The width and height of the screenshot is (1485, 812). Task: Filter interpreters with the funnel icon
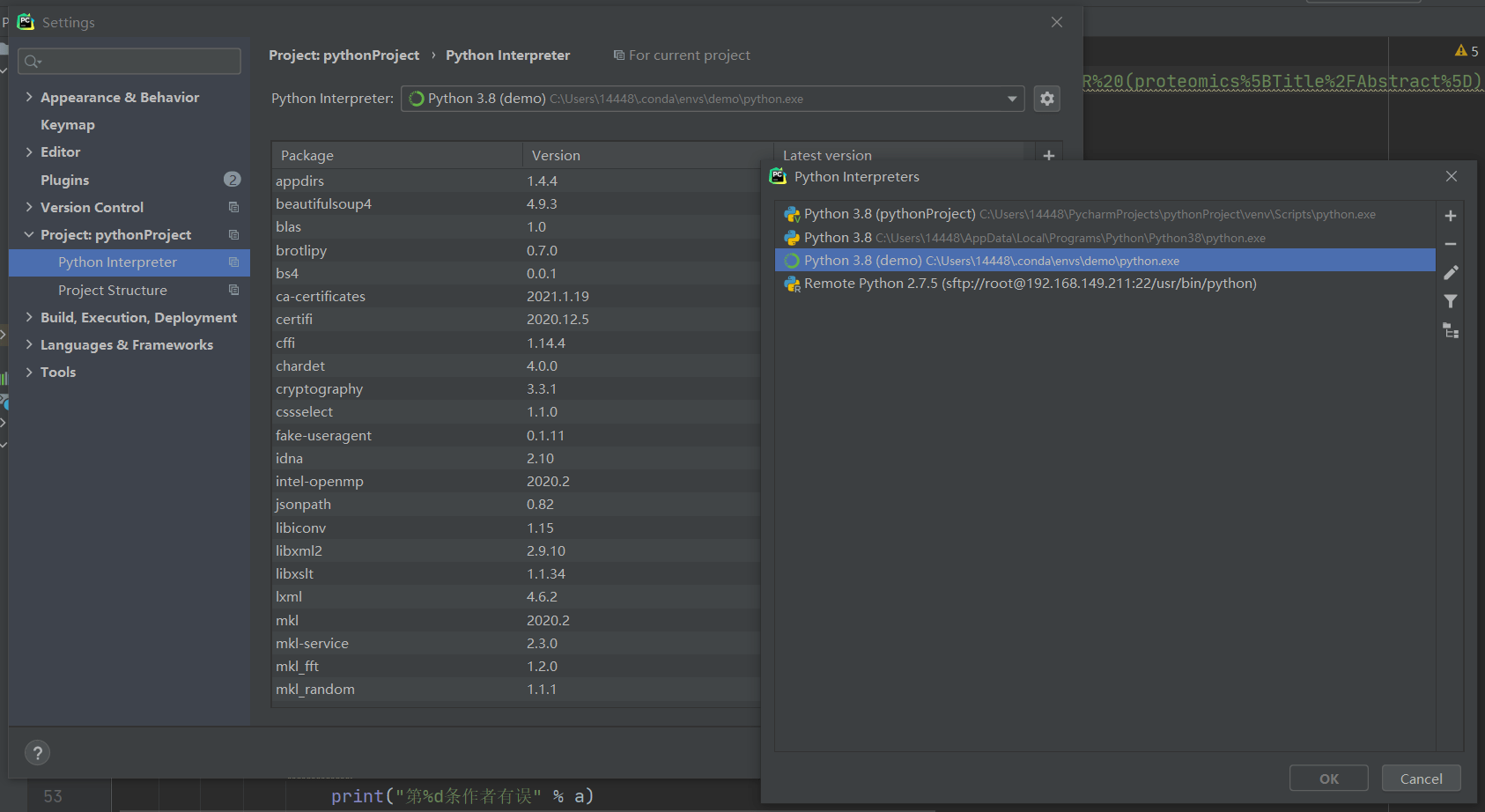[1451, 301]
